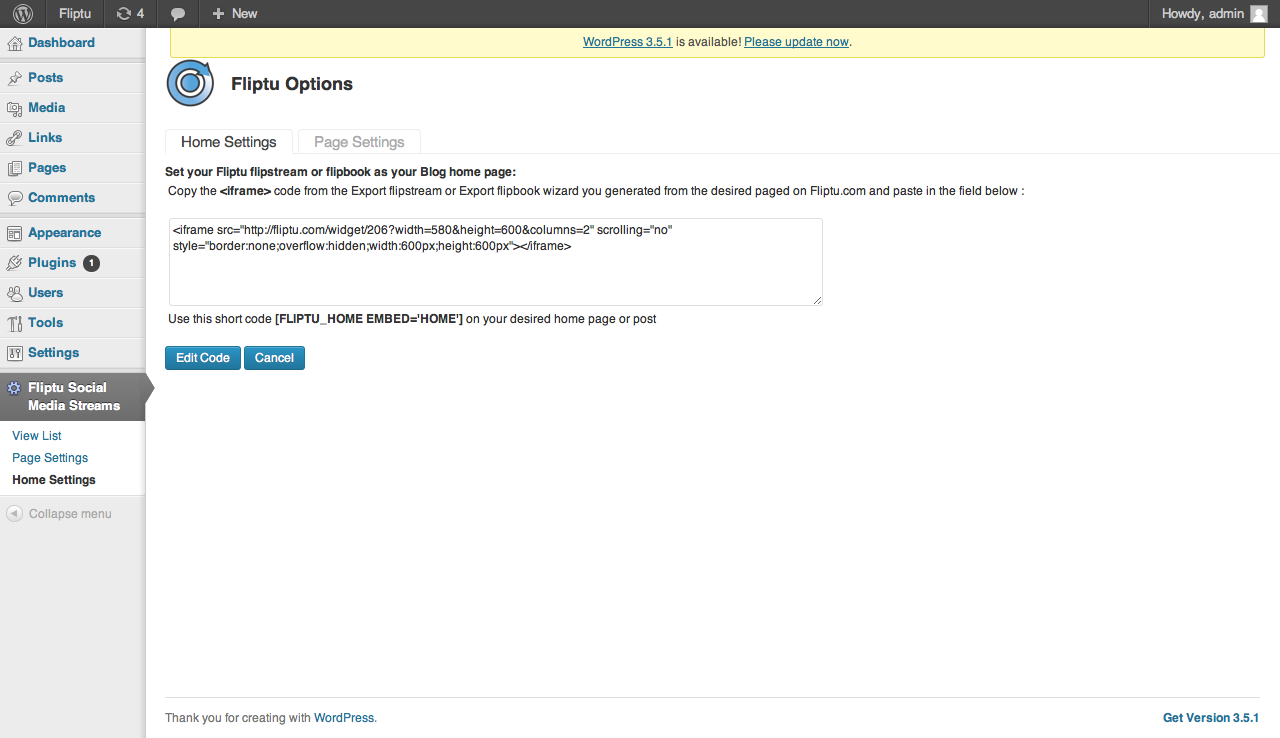Open the Howdy, admin account menu

(x=1214, y=14)
